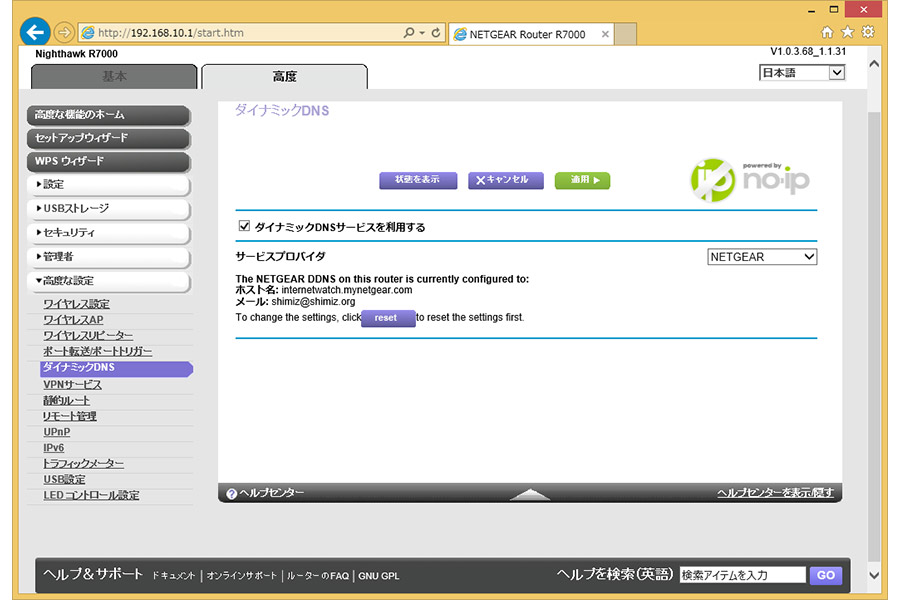Open the favorites star icon

tap(847, 32)
